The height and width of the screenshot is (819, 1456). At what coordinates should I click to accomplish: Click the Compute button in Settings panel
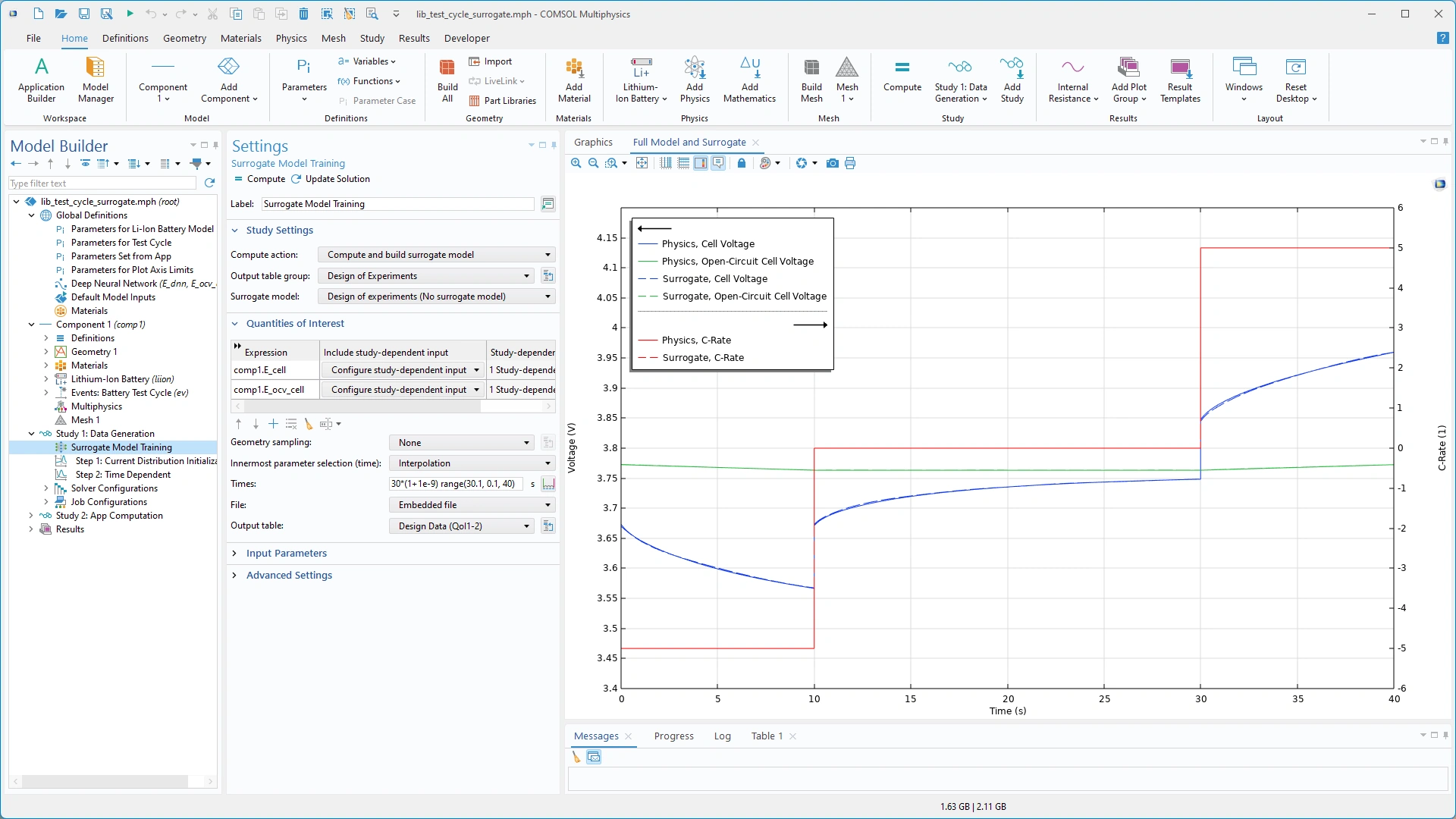pos(259,179)
